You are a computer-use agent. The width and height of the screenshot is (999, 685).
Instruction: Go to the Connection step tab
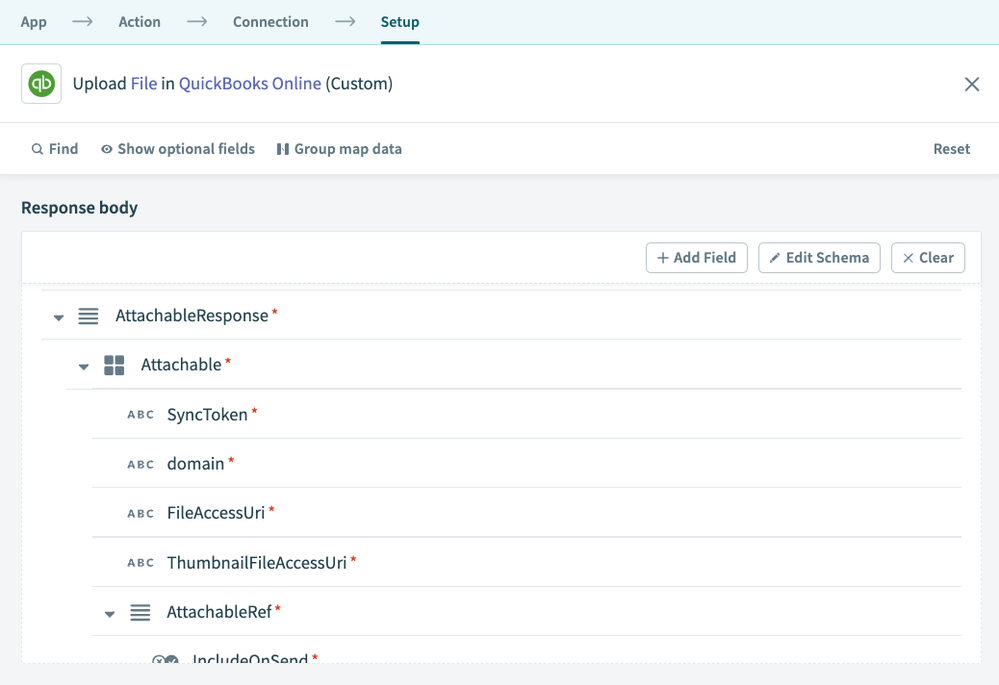[271, 22]
